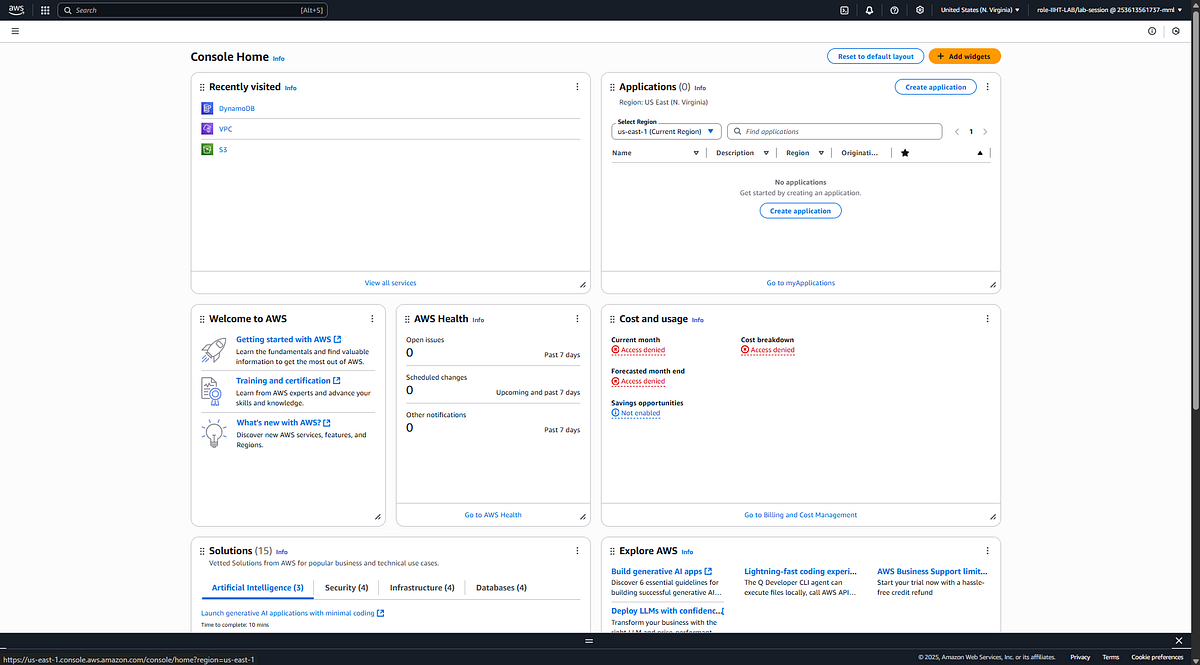Open Solutions widget options menu
The height and width of the screenshot is (665, 1200).
(x=577, y=551)
